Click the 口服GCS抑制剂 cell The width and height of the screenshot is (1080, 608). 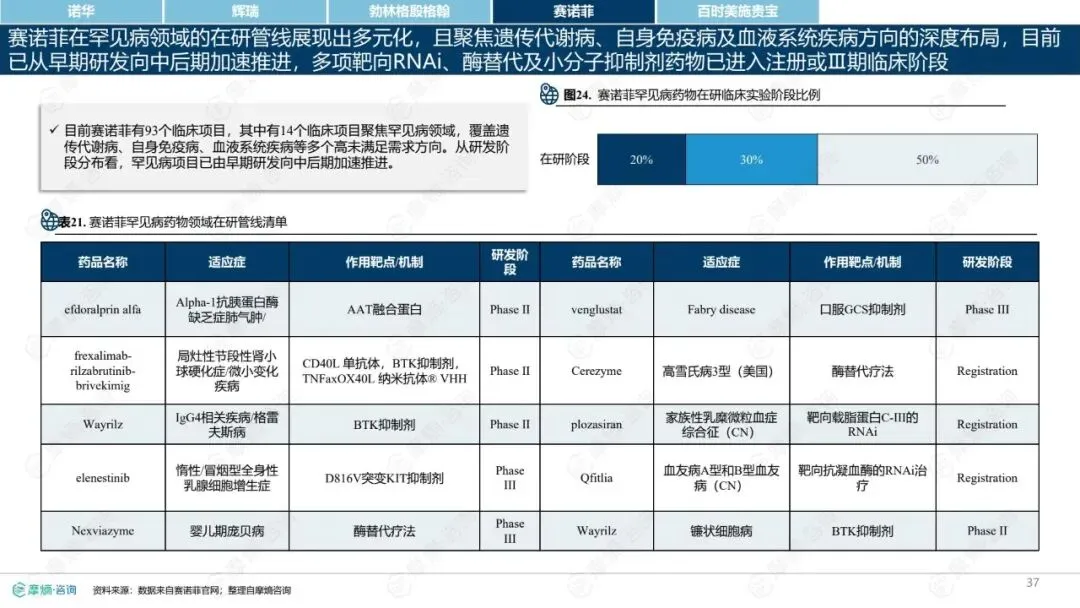click(x=862, y=309)
